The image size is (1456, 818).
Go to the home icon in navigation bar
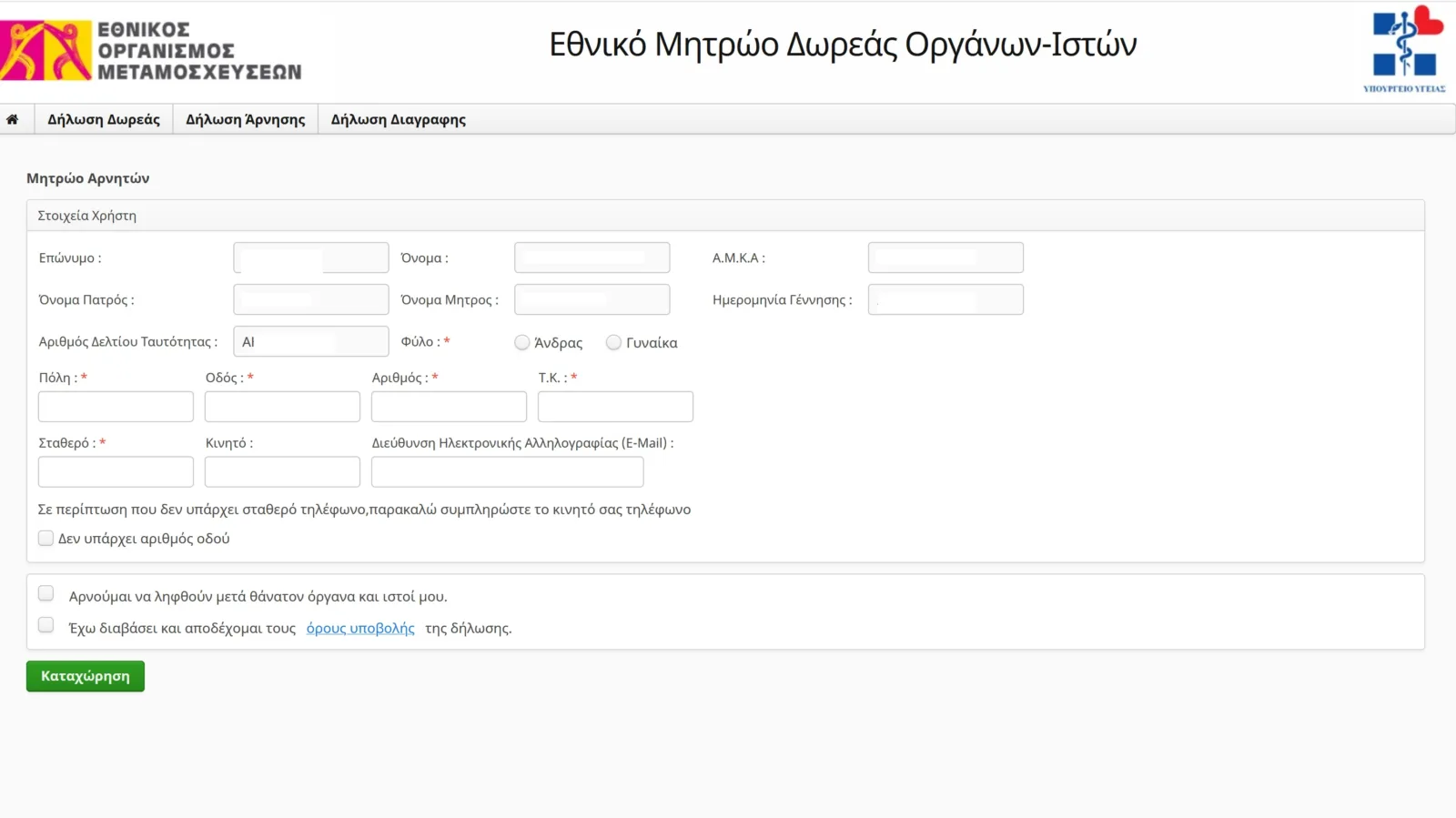(x=13, y=119)
